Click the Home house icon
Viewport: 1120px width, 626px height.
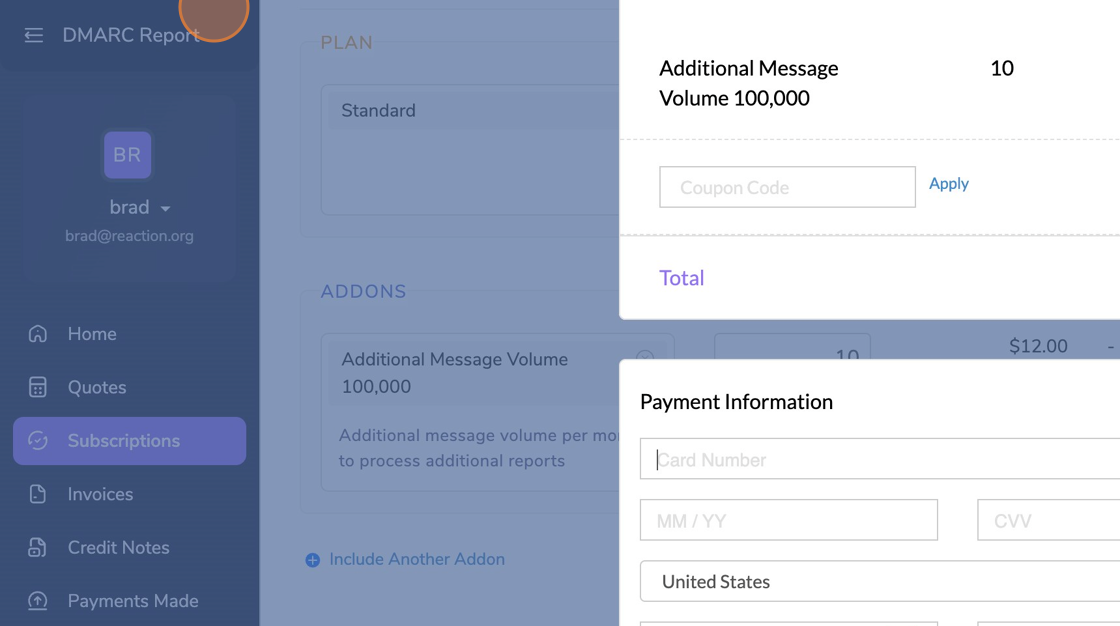[38, 334]
